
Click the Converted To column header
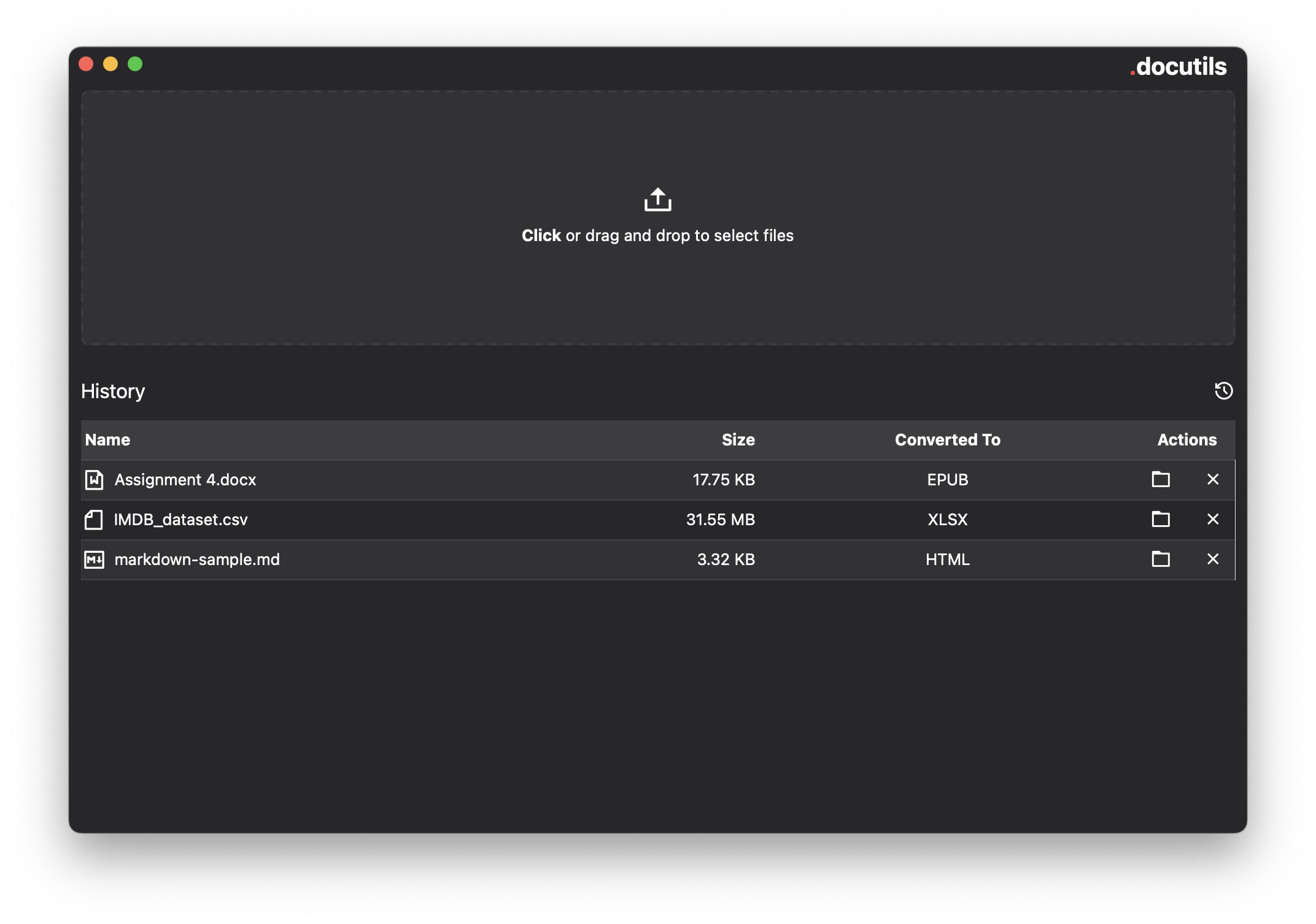[947, 439]
